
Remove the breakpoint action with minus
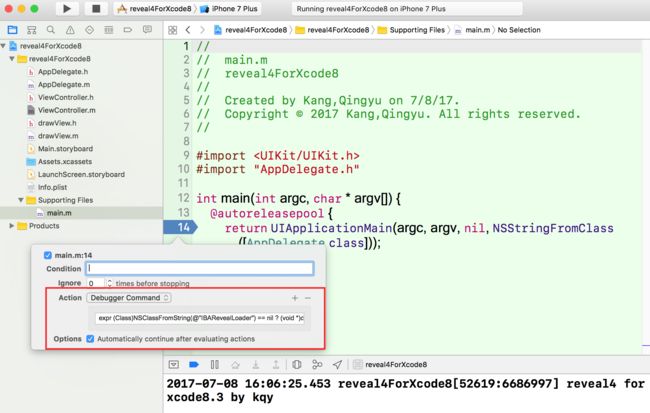point(308,298)
